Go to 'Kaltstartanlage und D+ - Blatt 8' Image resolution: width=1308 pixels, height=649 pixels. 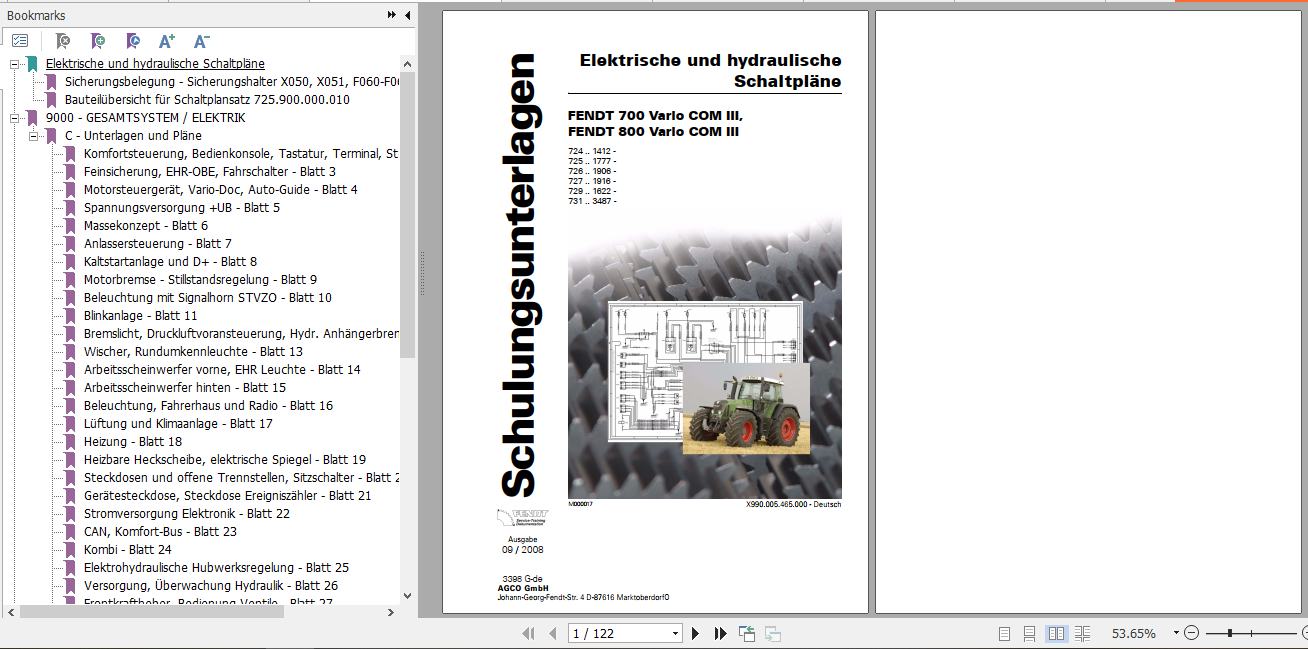[x=171, y=262]
